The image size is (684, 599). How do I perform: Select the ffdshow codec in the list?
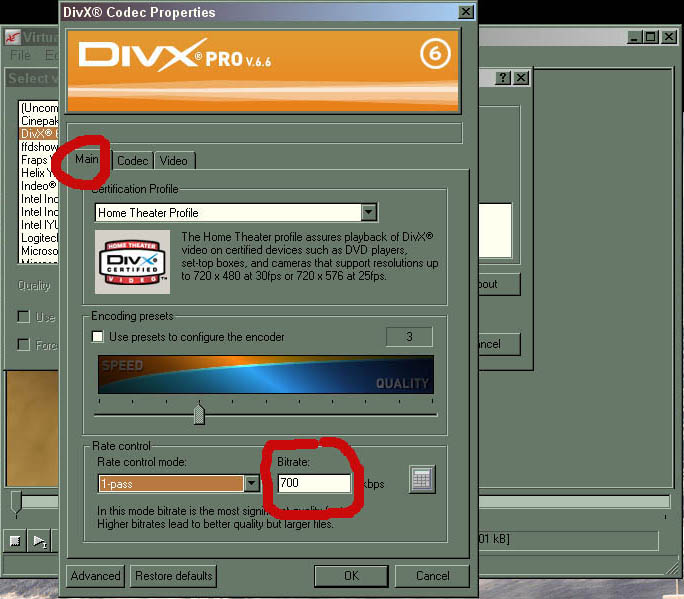click(x=39, y=147)
